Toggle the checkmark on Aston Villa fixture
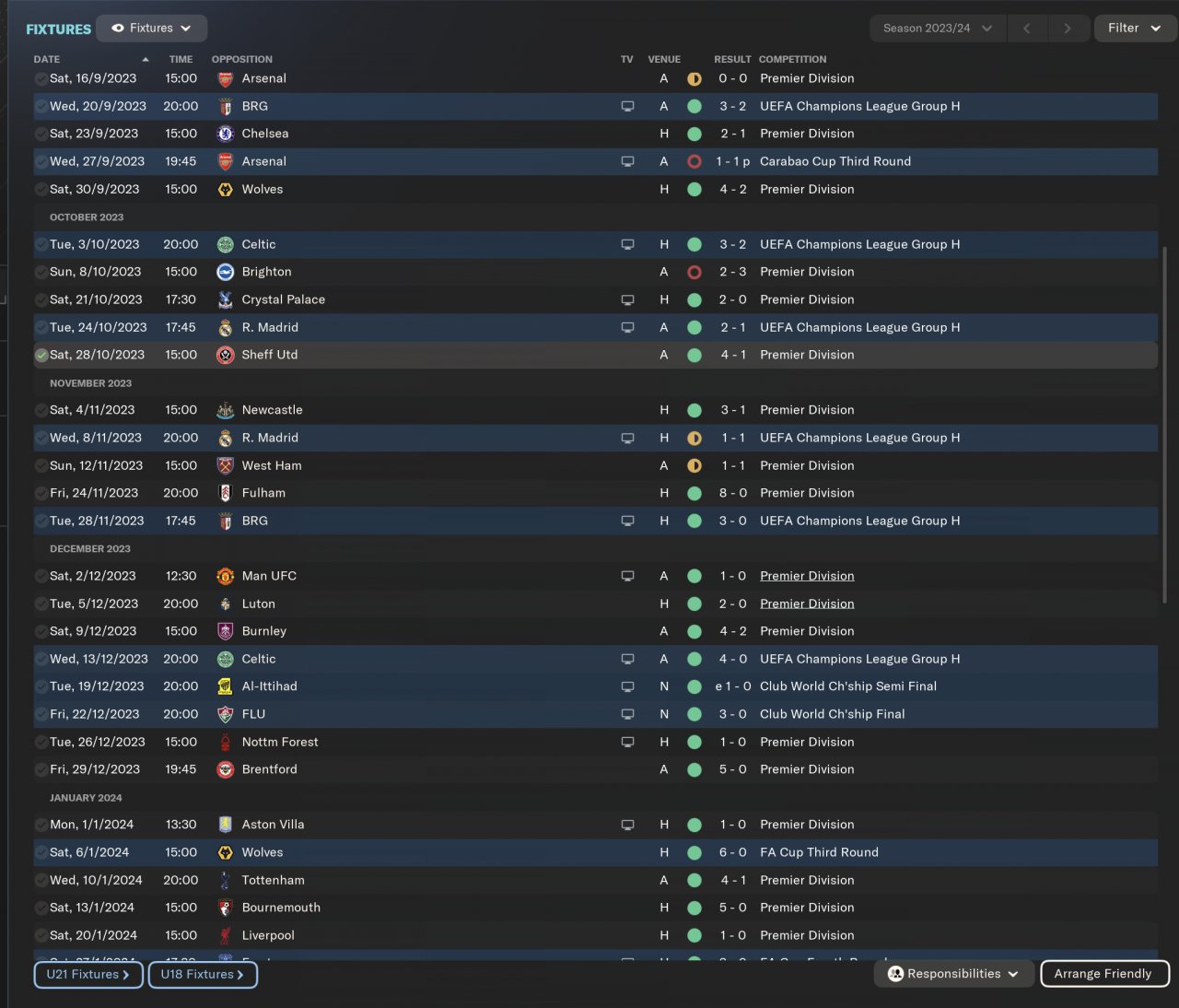Viewport: 1179px width, 1008px height. pos(41,826)
